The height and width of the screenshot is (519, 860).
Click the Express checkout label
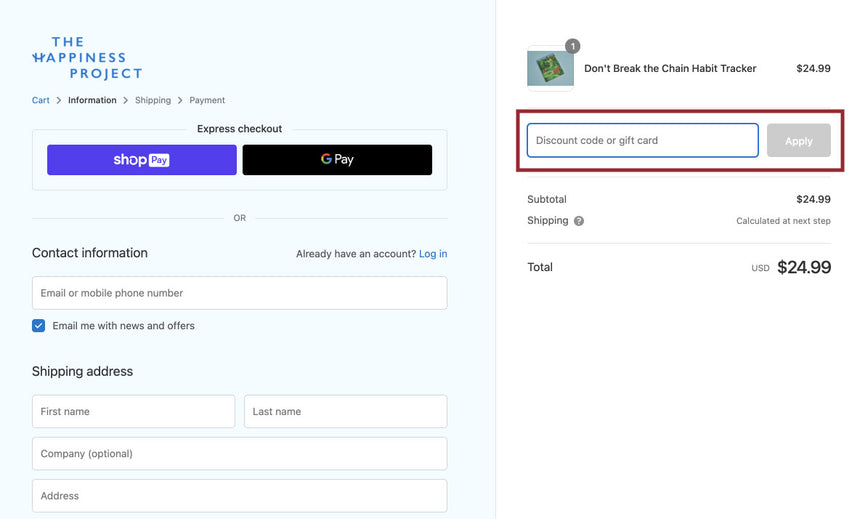tap(240, 129)
